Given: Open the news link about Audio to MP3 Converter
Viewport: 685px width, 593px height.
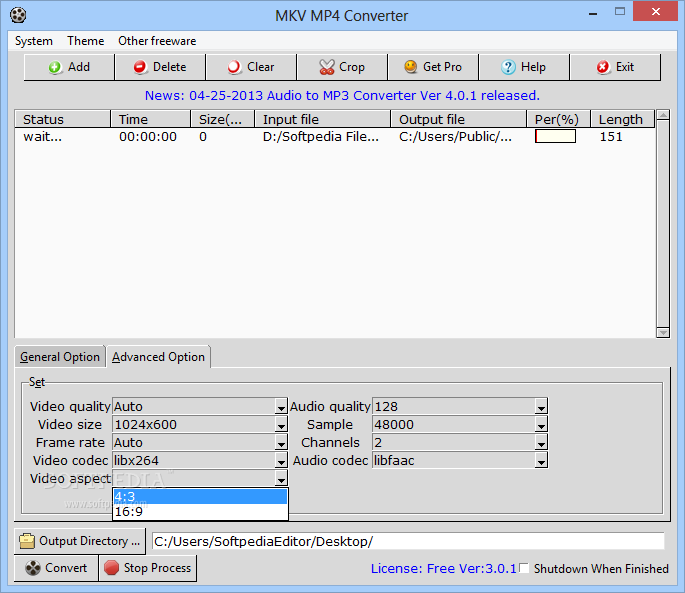Looking at the screenshot, I should pyautogui.click(x=342, y=95).
